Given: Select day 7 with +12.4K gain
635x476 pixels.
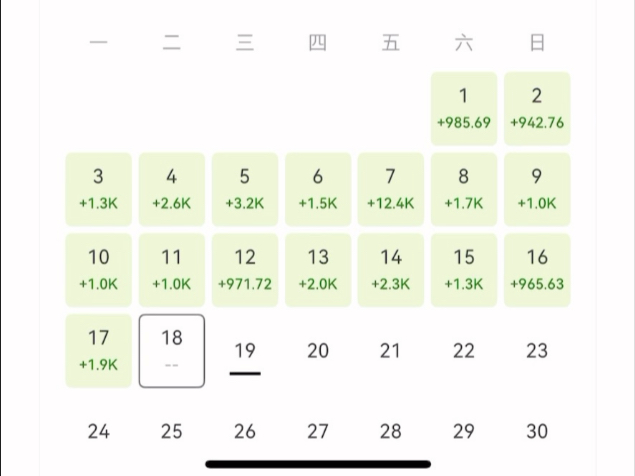Looking at the screenshot, I should point(391,189).
